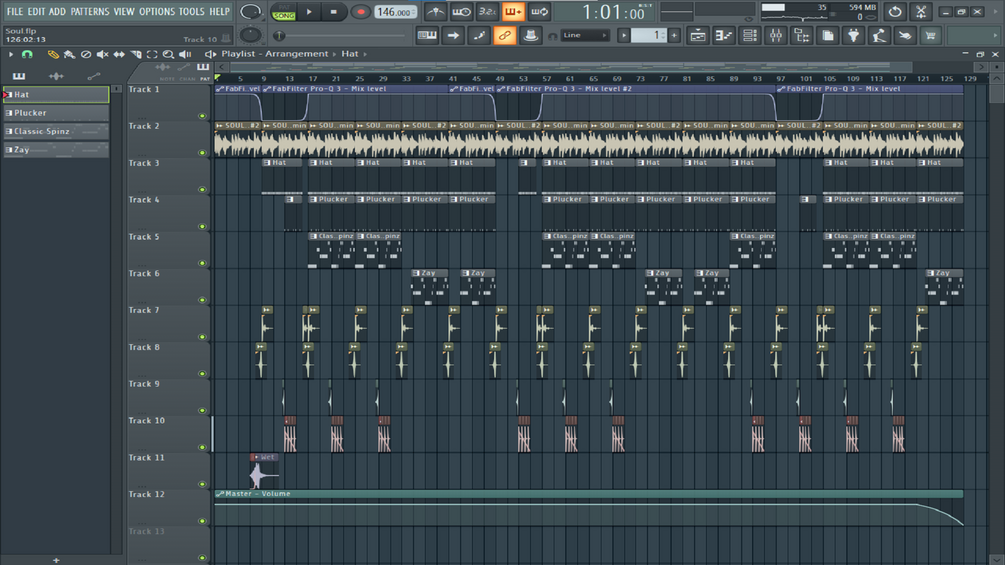Open the Piano roll view icon
Image resolution: width=1005 pixels, height=565 pixels.
(x=724, y=36)
